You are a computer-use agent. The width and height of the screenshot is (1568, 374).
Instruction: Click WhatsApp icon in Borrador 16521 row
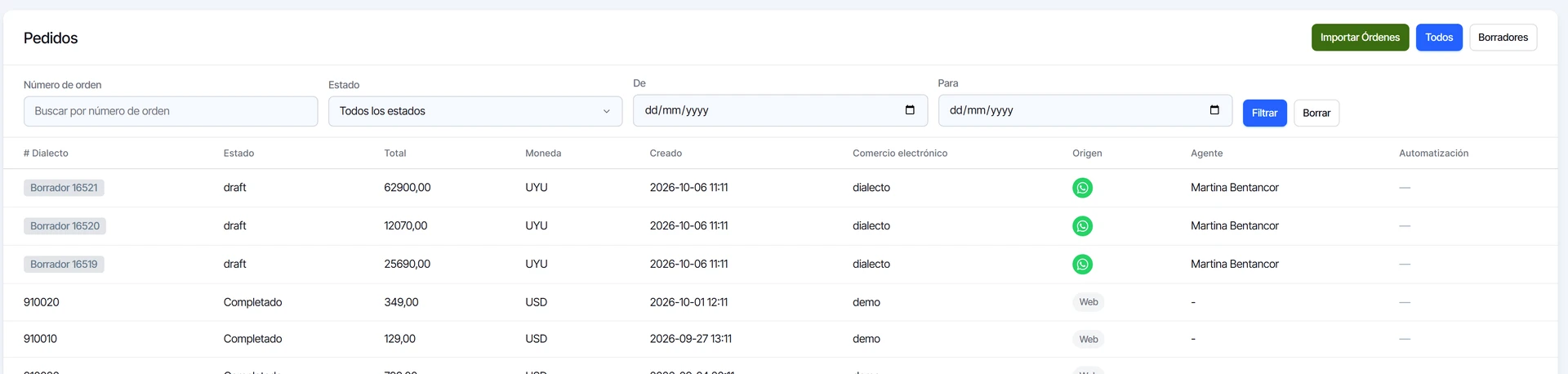pos(1082,188)
